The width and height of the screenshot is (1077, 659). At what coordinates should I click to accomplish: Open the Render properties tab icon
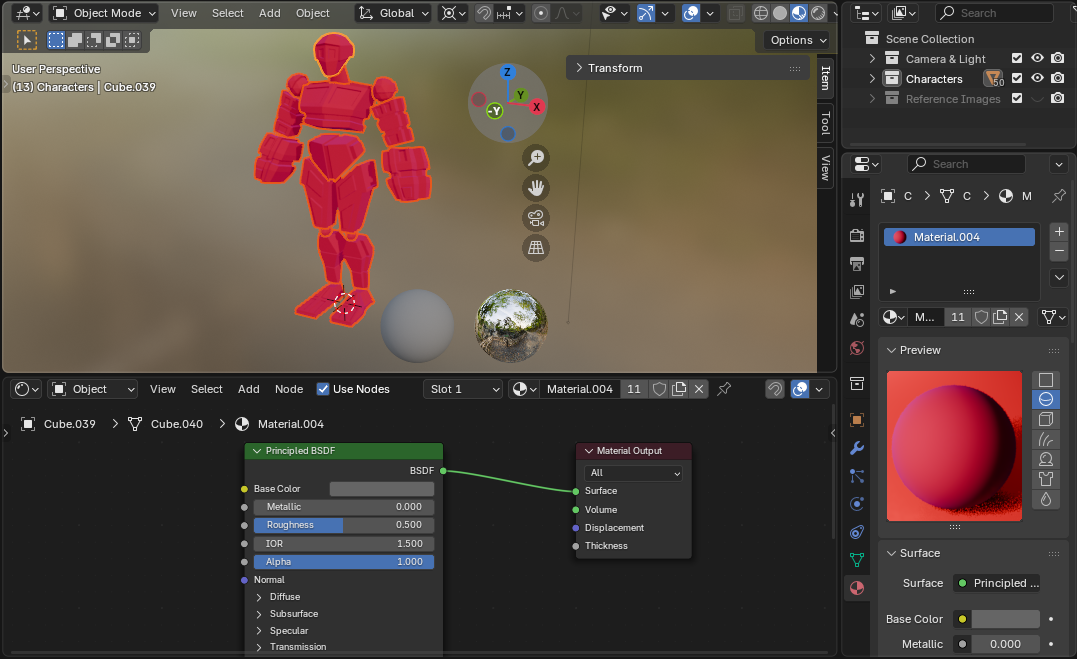coord(857,236)
